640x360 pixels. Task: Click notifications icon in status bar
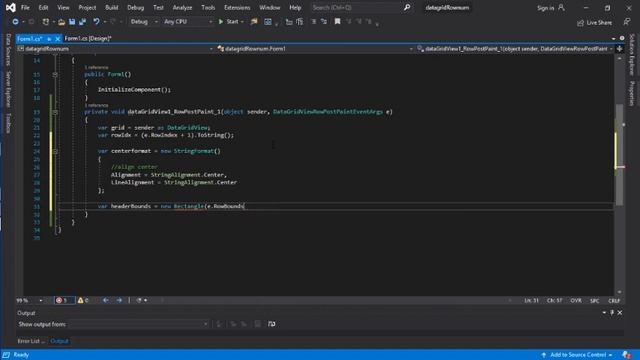pos(627,355)
